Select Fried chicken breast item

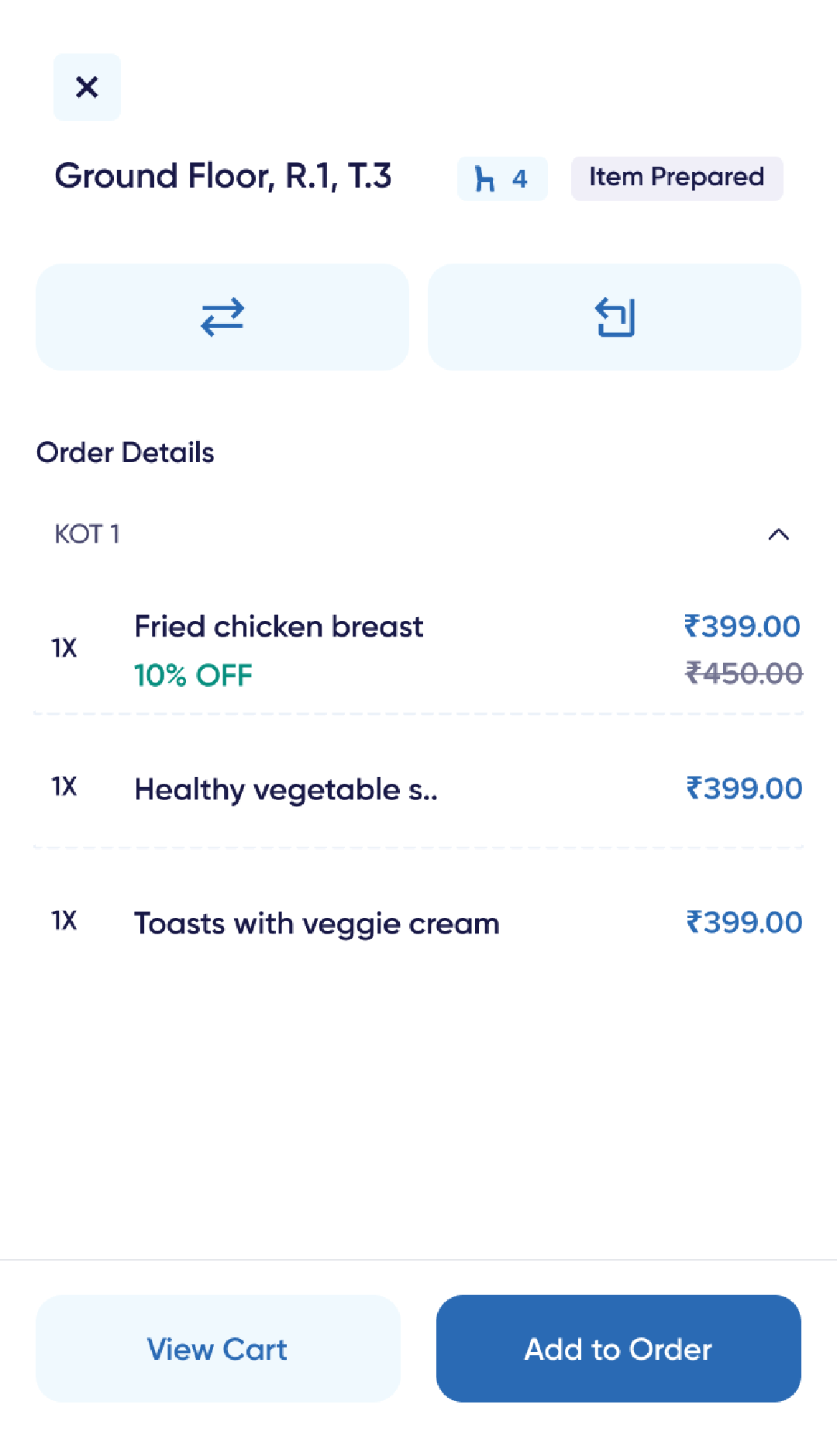tap(279, 626)
